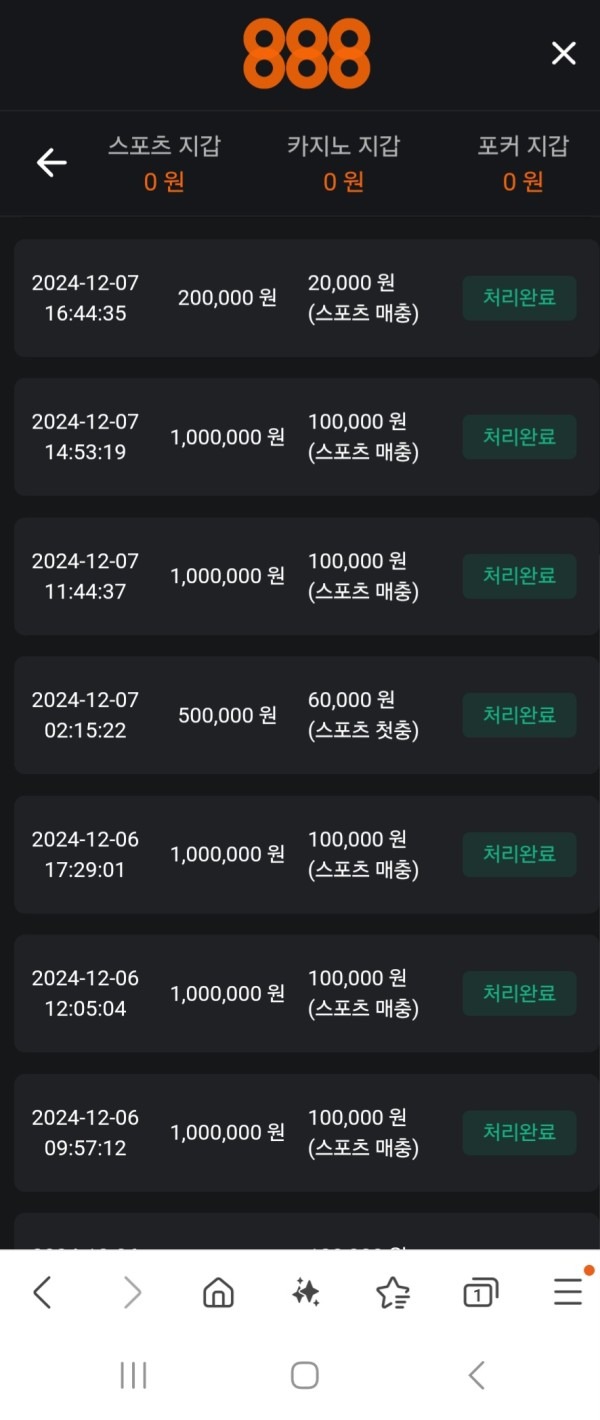Open the 포커 지갑 wallet section
Viewport: 600px width, 1420px height.
click(x=523, y=163)
